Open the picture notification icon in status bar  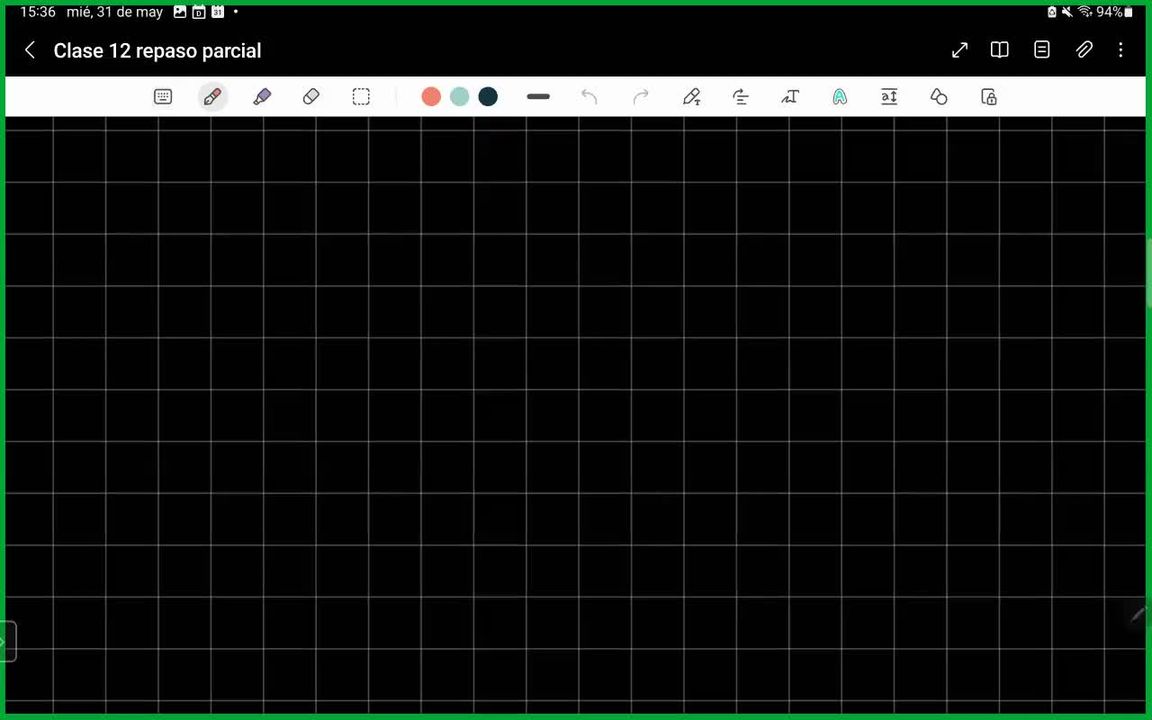pyautogui.click(x=179, y=12)
